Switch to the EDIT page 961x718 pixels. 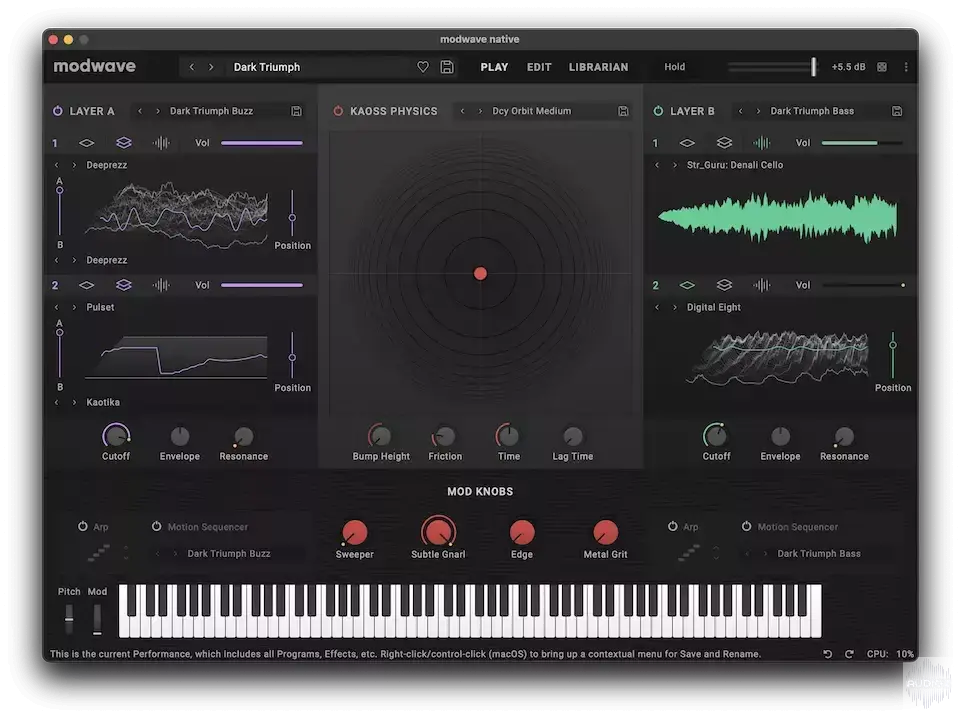pos(539,67)
